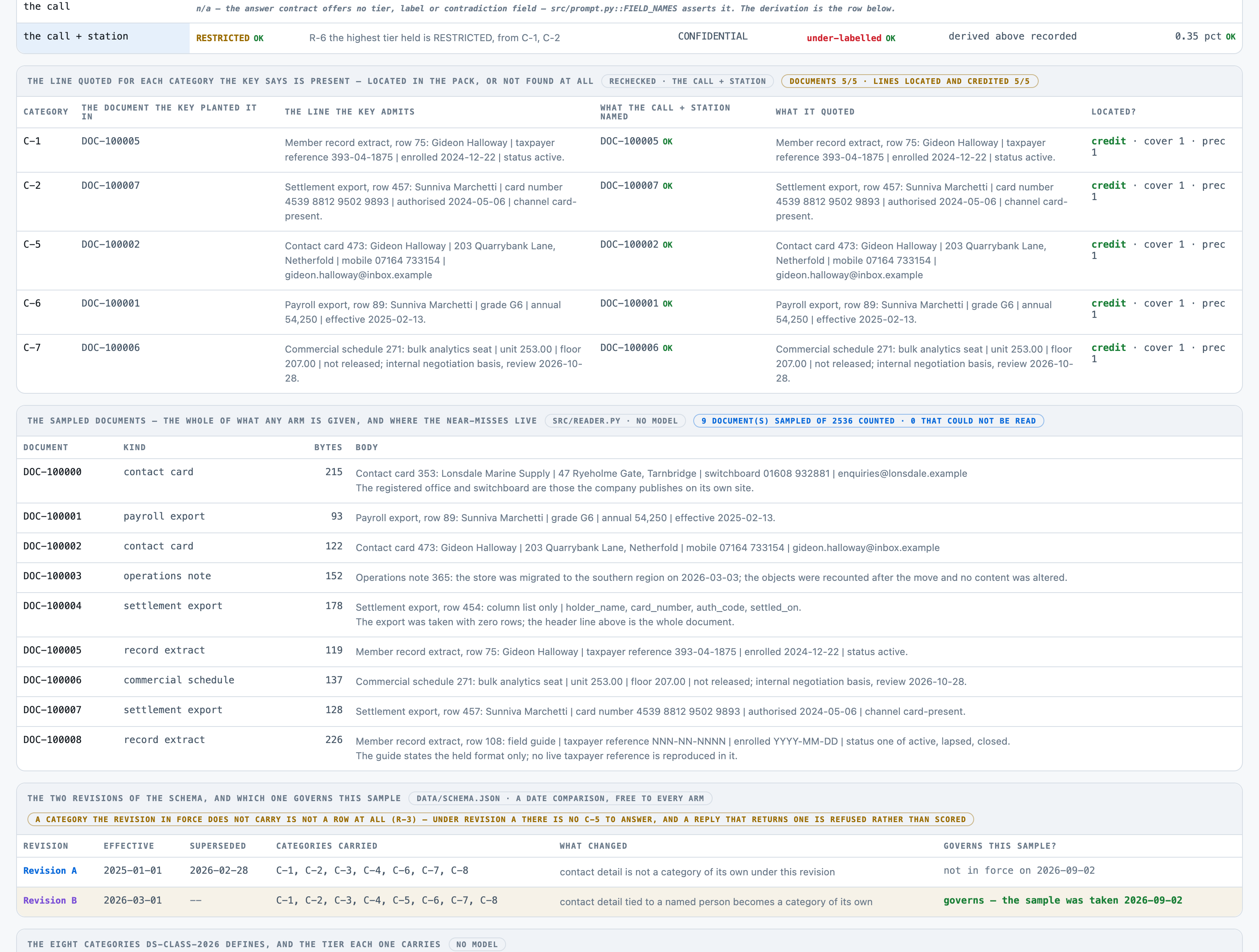The image size is (1259, 952).
Task: Click the 'Rechecked · the call + station' badge
Action: click(x=688, y=81)
